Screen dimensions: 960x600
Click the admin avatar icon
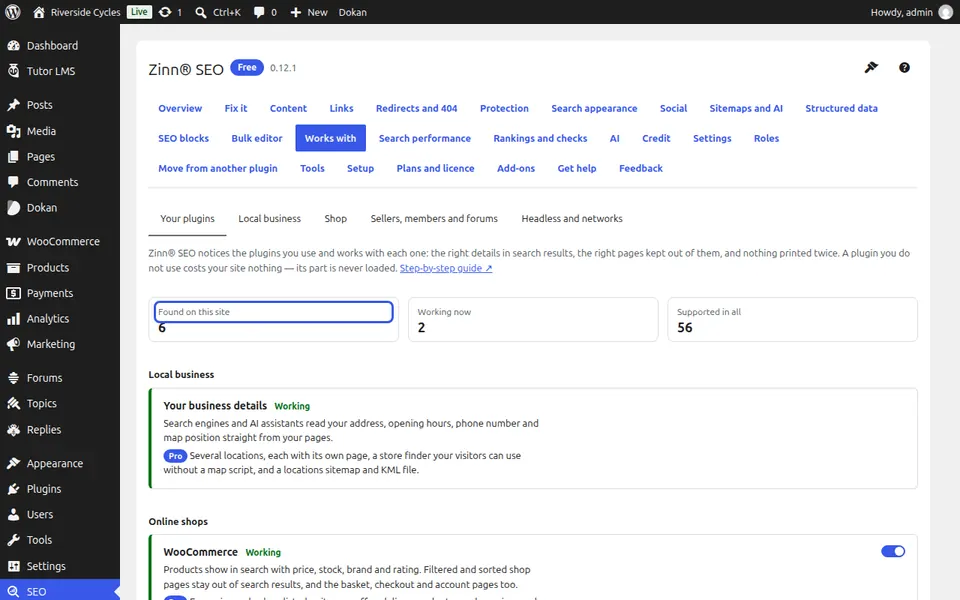946,12
